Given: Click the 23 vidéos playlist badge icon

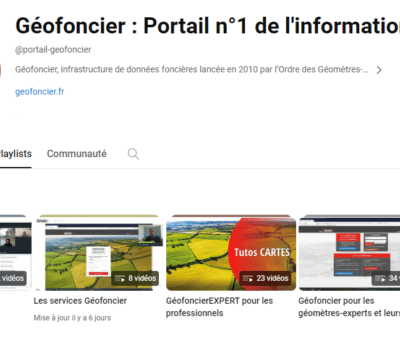Looking at the screenshot, I should click(x=248, y=278).
